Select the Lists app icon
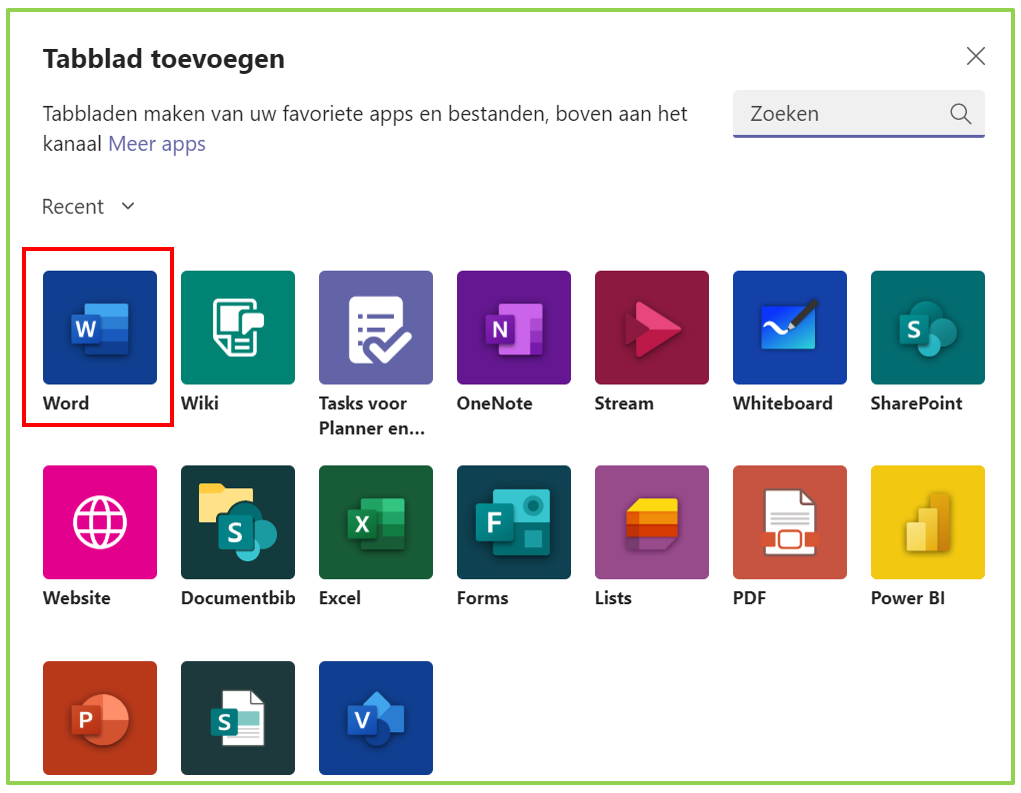This screenshot has height=793, width=1021. tap(652, 522)
